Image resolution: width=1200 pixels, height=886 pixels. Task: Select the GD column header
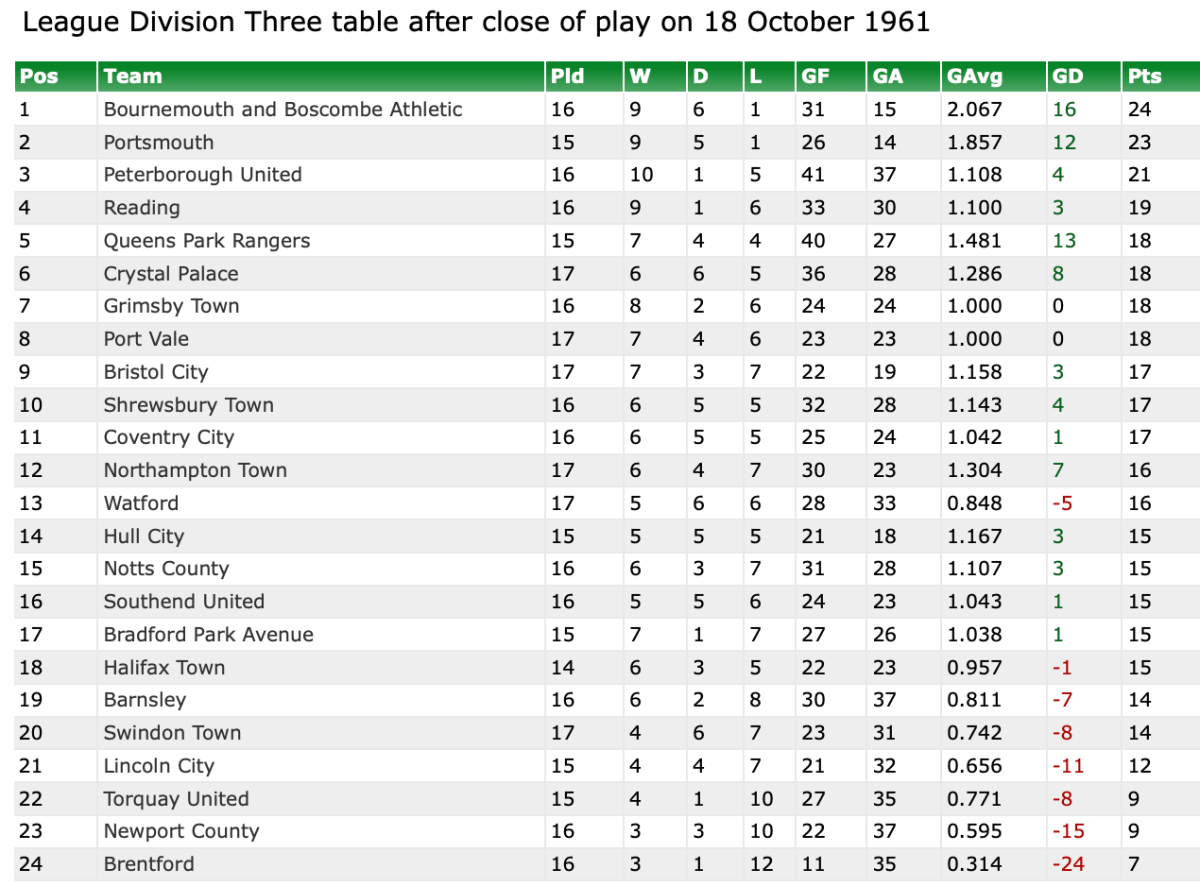pos(1067,76)
